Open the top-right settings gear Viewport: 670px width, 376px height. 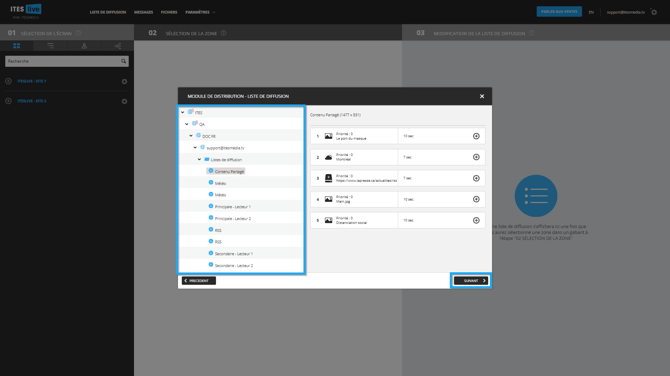(654, 12)
